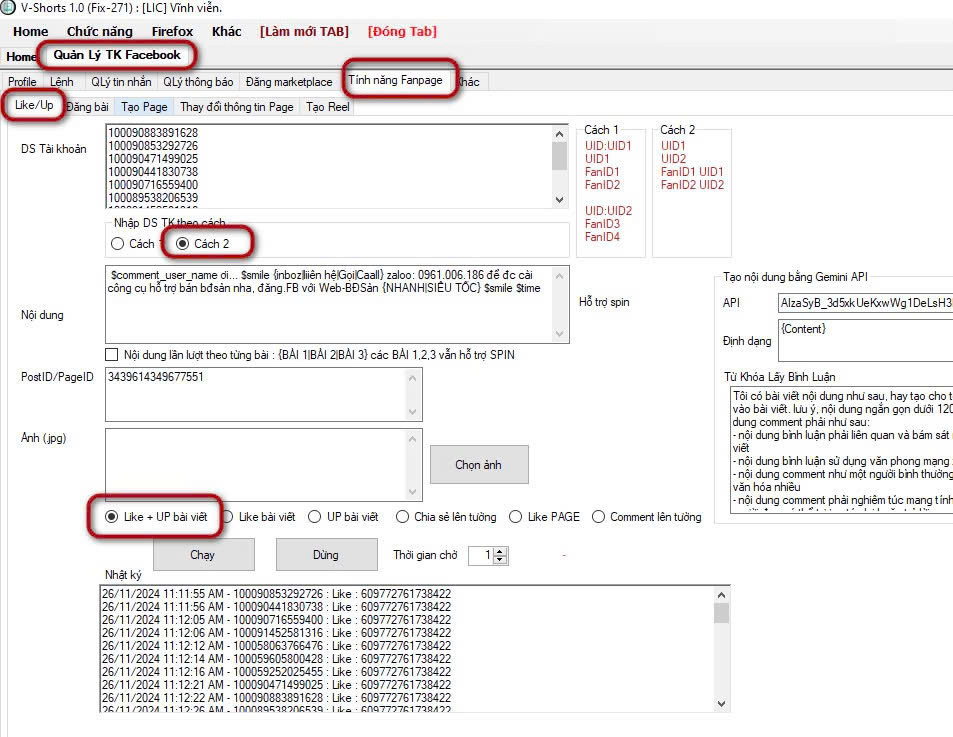Viewport: 953px width, 737px height.
Task: Click down arrow of PostID/PageID box scrollbar
Action: (413, 412)
